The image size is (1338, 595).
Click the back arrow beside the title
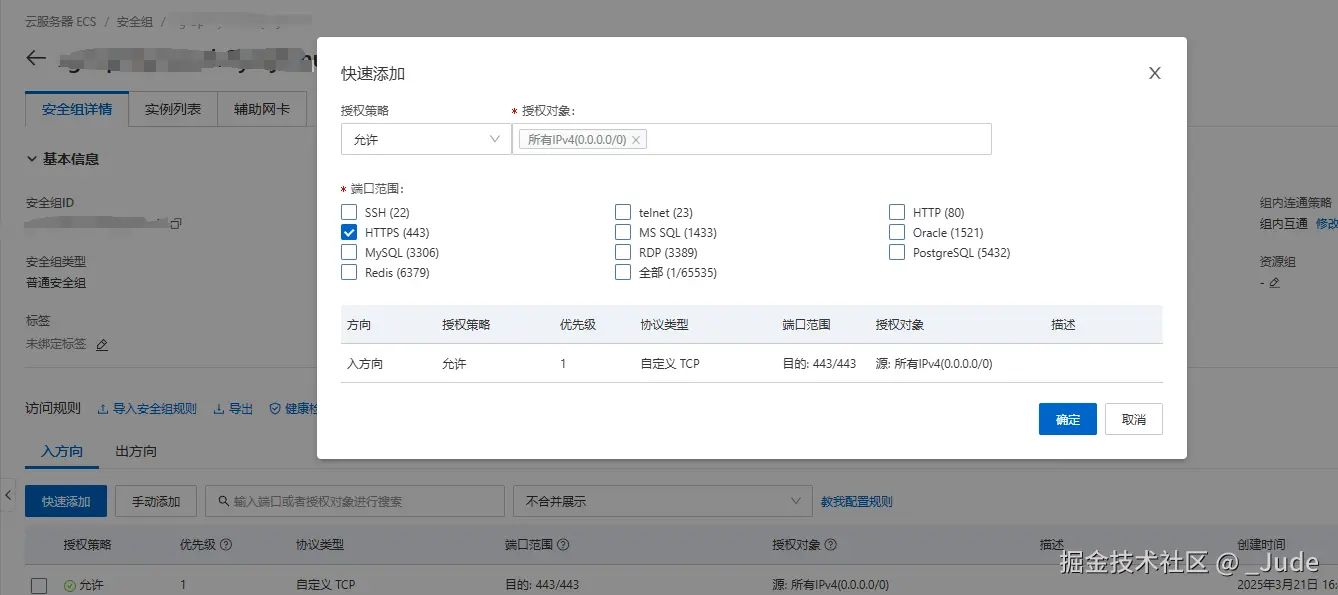coord(36,58)
